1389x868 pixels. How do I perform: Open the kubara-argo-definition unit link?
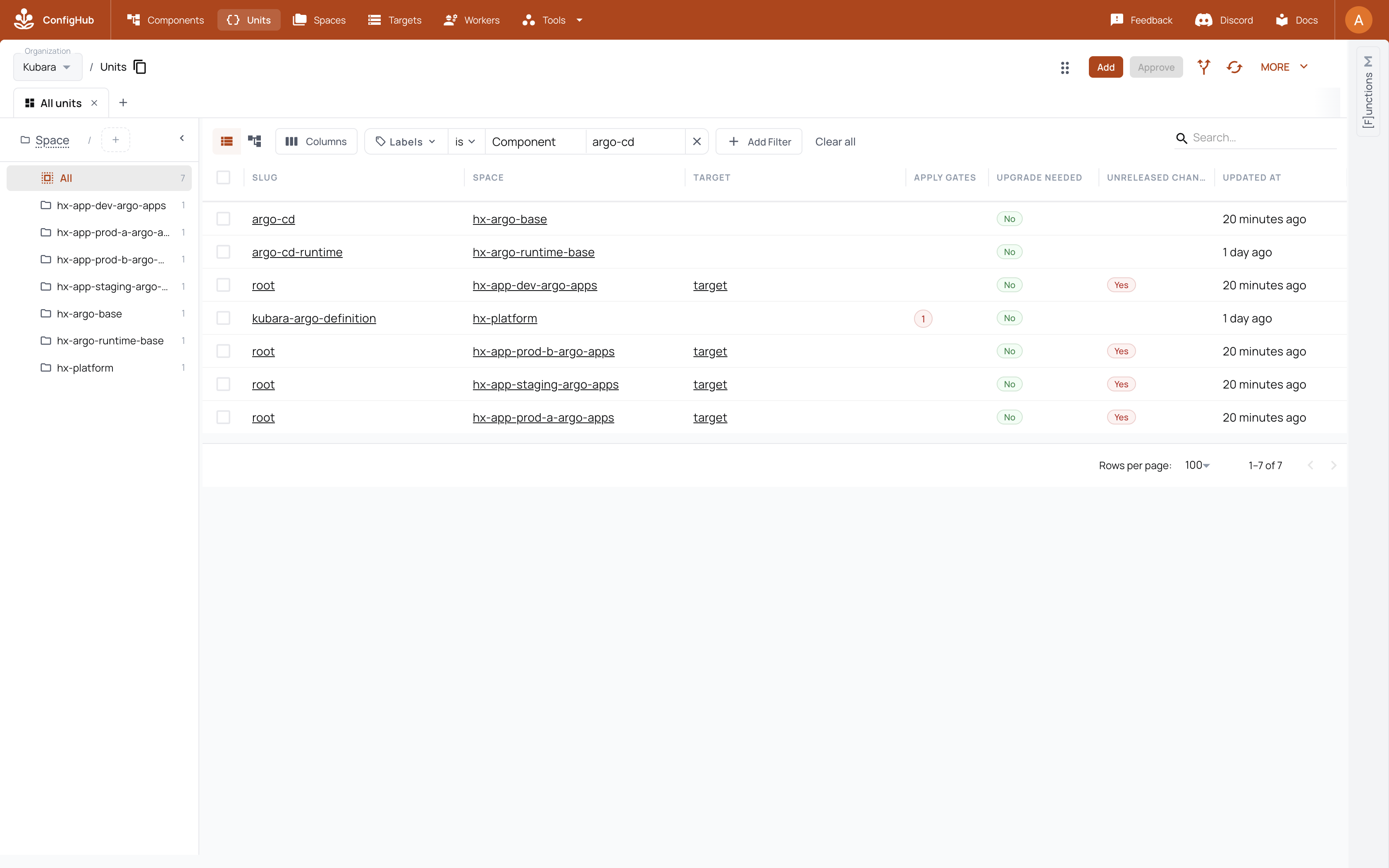314,318
